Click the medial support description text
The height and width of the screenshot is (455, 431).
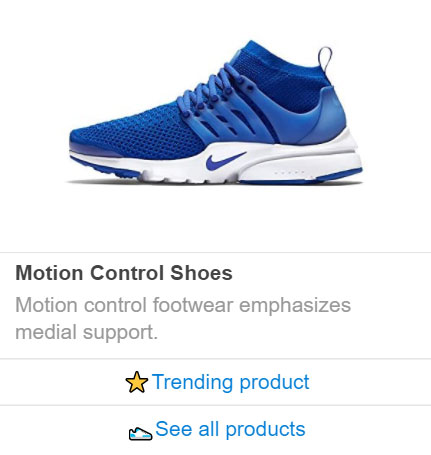(x=183, y=318)
